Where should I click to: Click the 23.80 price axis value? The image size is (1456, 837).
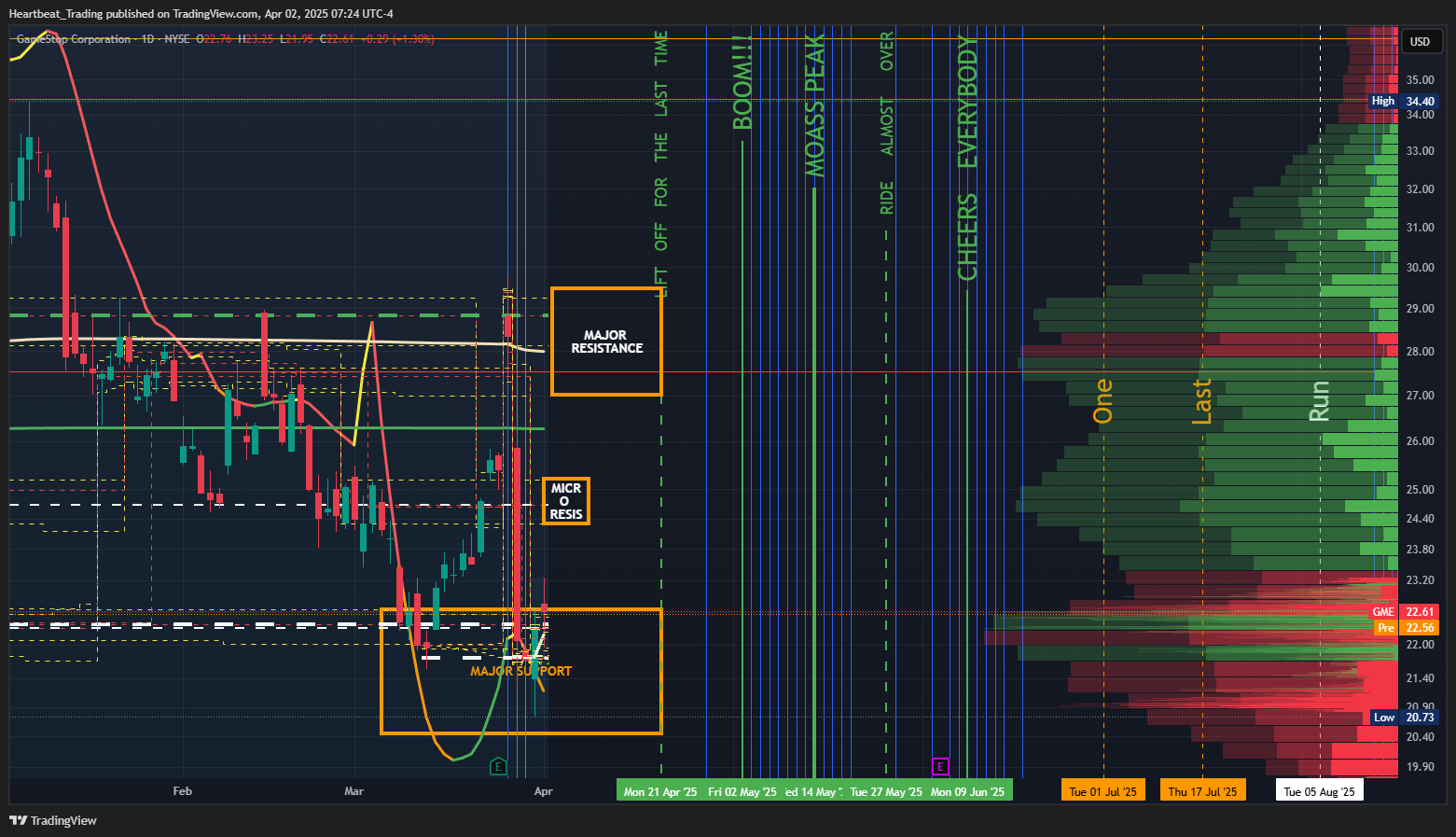click(x=1421, y=550)
